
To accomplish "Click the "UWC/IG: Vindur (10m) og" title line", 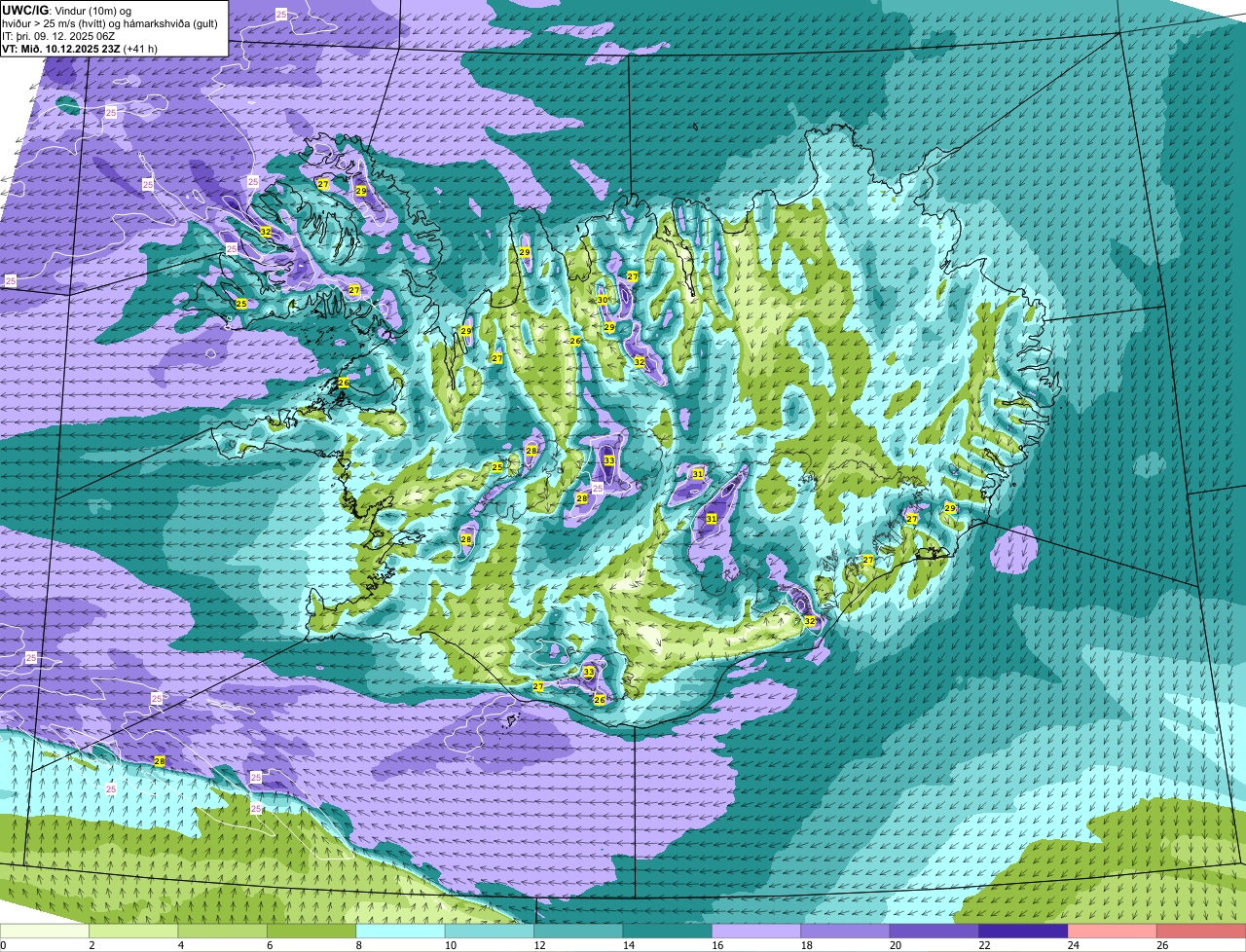I will [x=66, y=10].
